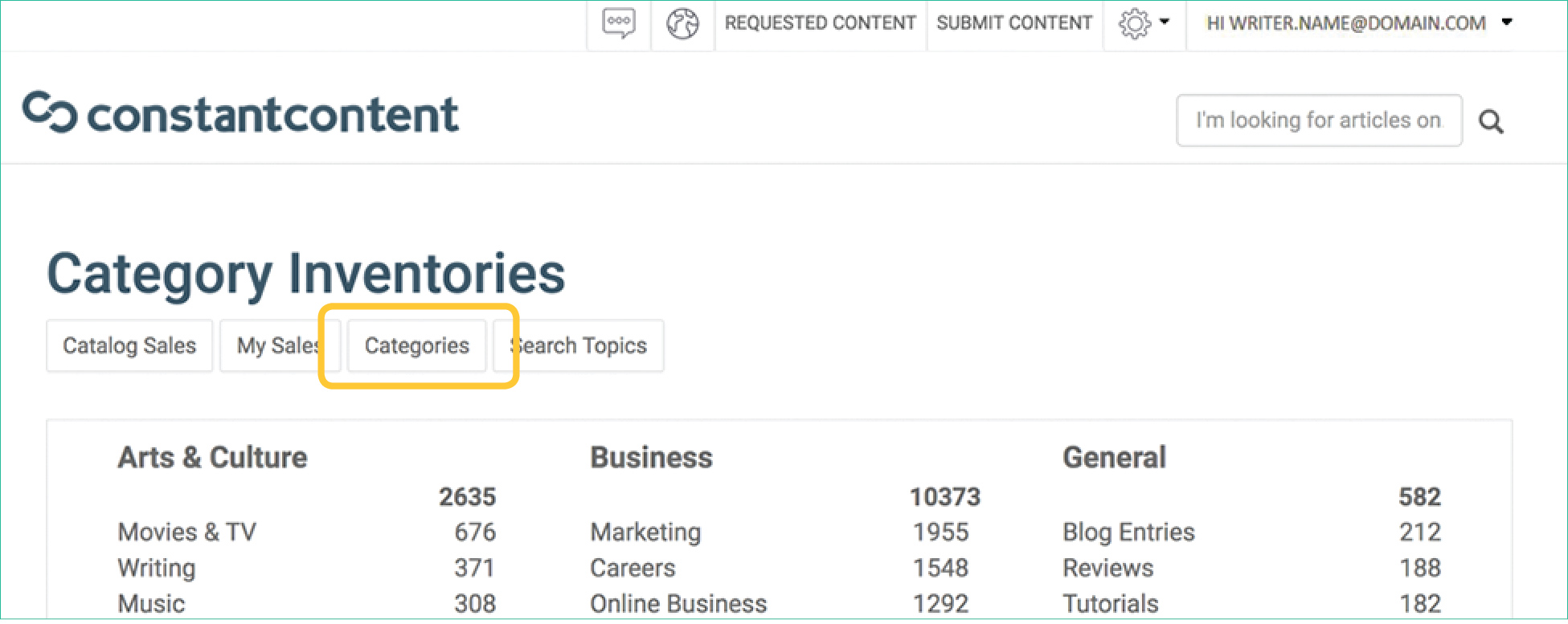Select the Categories tab
The height and width of the screenshot is (624, 1568).
click(416, 346)
